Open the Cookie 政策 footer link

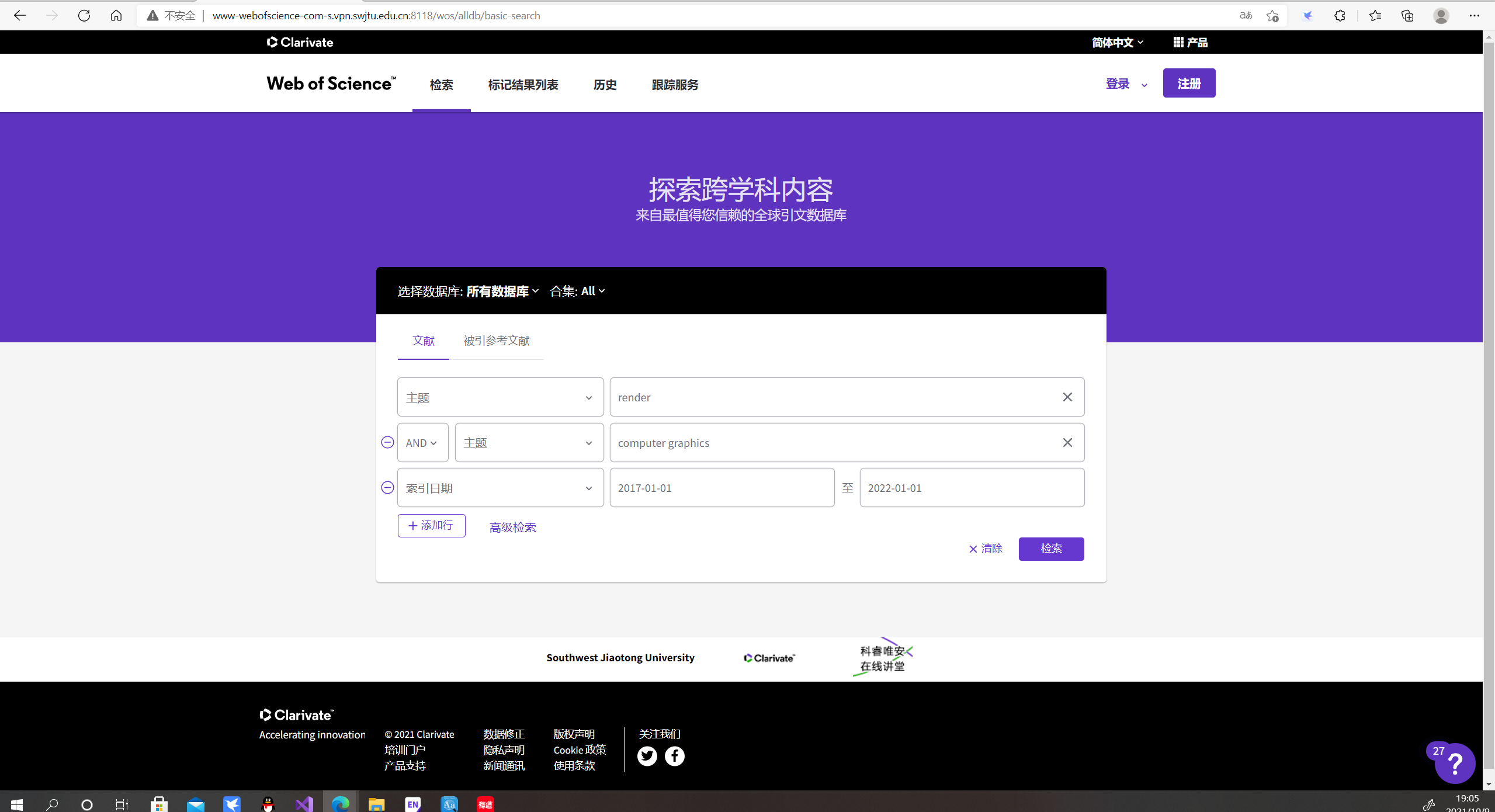(580, 749)
